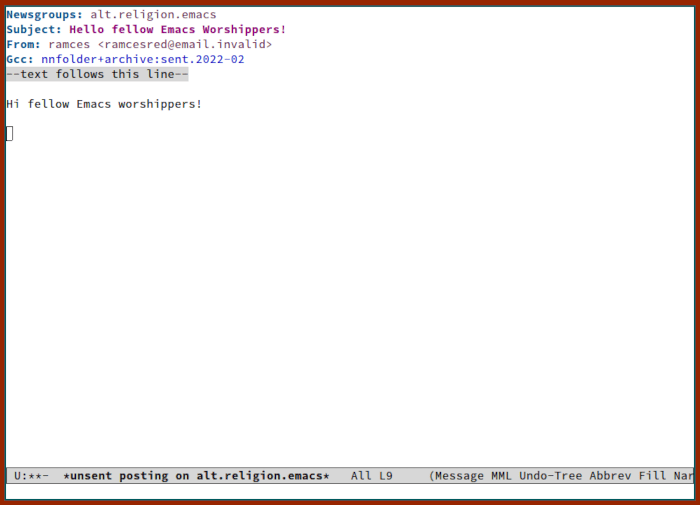Image resolution: width=700 pixels, height=505 pixels.
Task: Click the '--text follows this line--' separator
Action: tap(97, 74)
